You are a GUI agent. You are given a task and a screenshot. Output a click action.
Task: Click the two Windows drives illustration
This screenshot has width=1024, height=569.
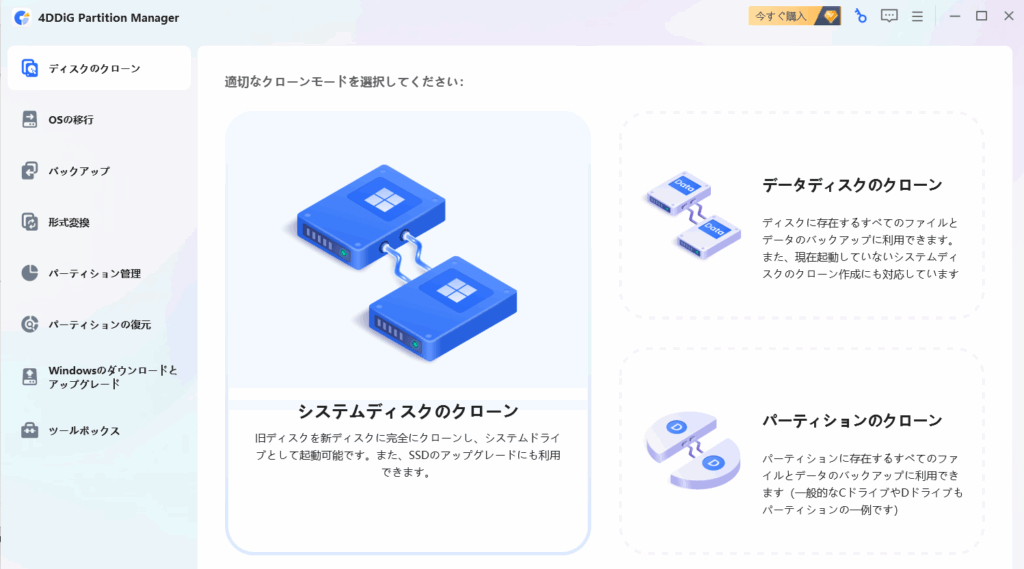[x=404, y=262]
